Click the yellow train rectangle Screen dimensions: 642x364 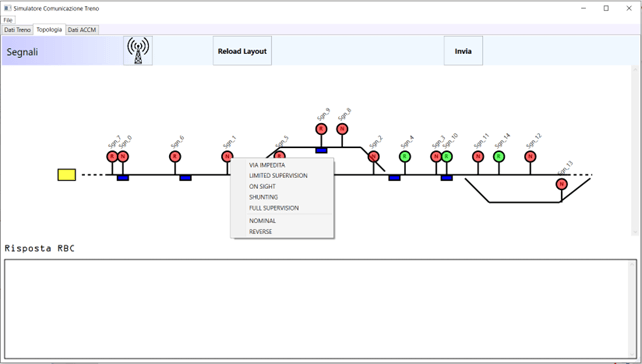click(66, 175)
